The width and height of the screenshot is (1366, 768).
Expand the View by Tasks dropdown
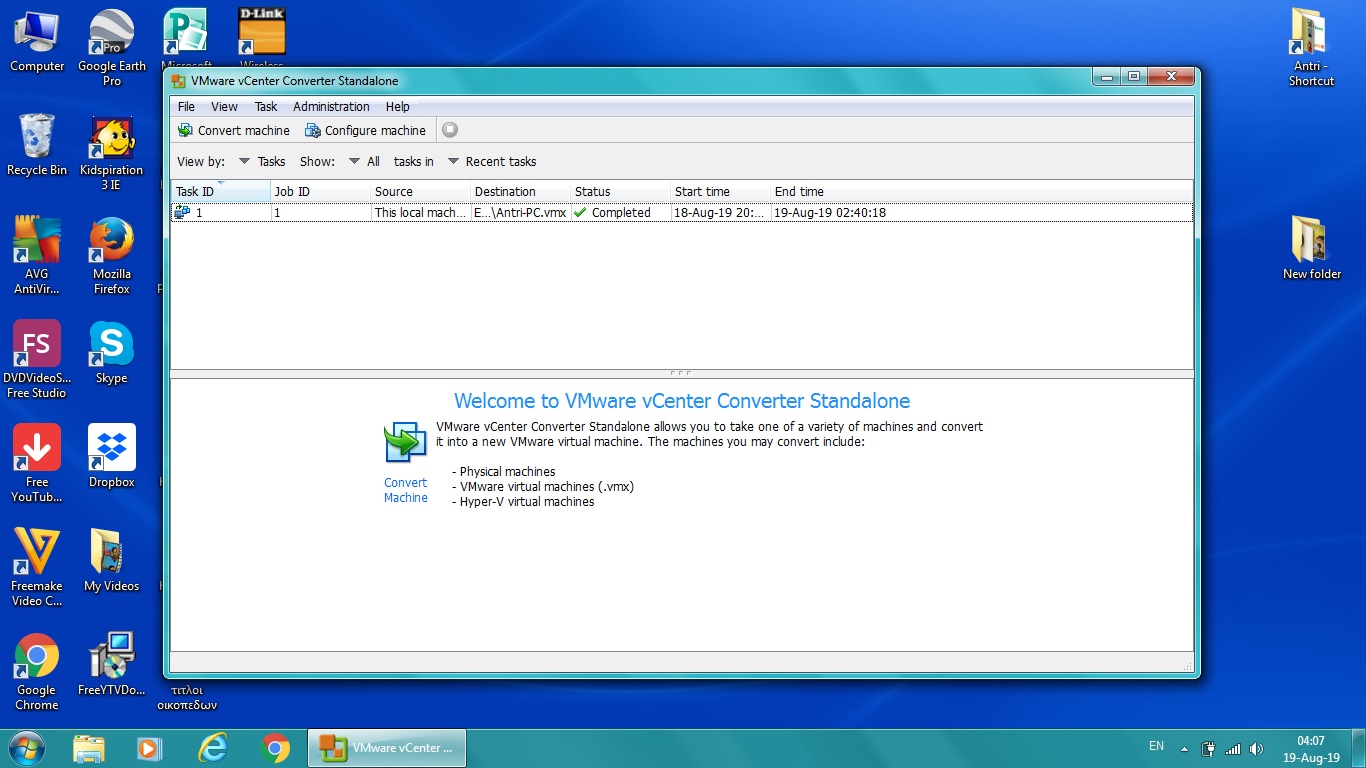click(x=262, y=161)
